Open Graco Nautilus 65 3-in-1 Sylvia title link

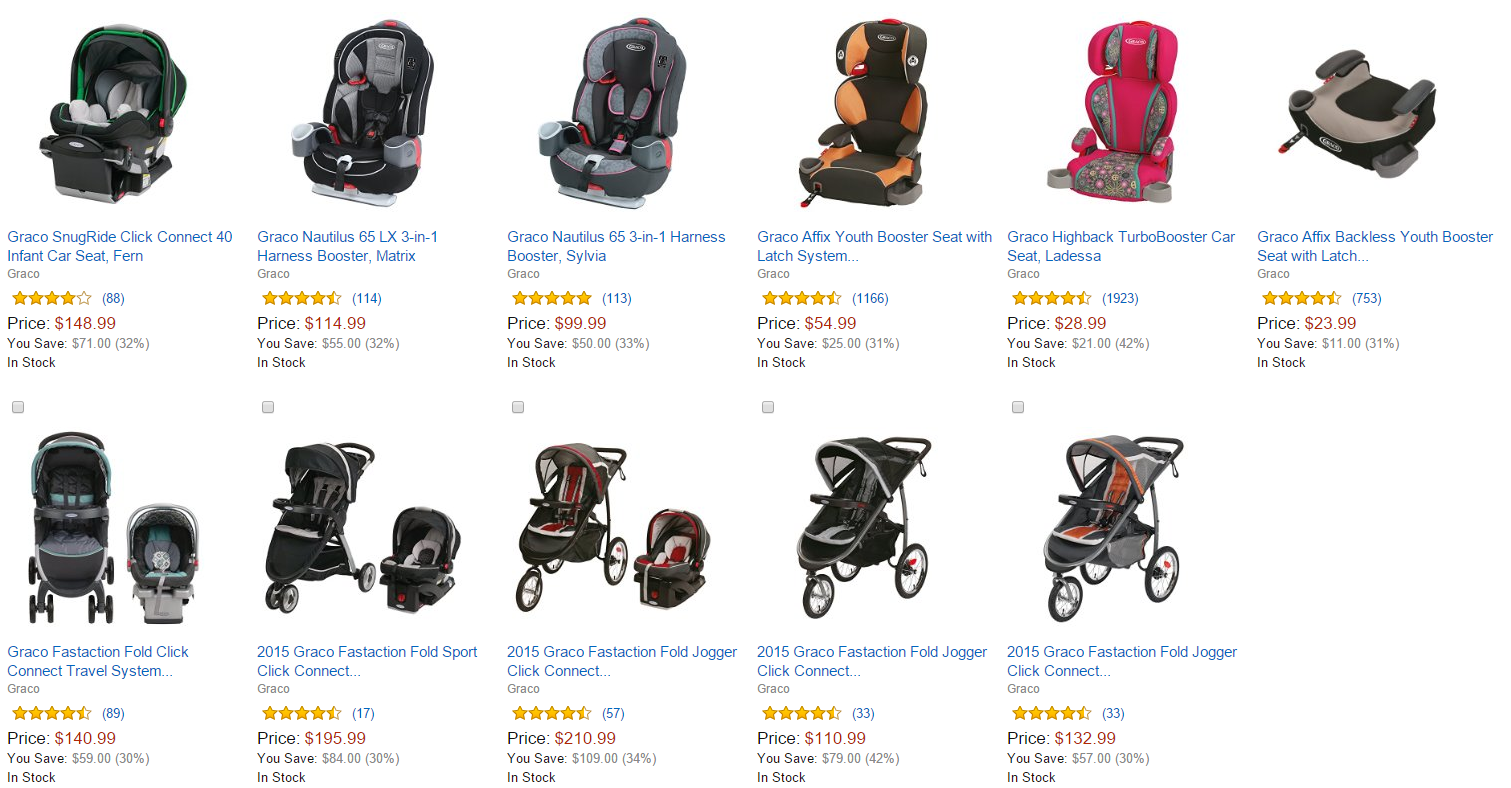click(616, 246)
